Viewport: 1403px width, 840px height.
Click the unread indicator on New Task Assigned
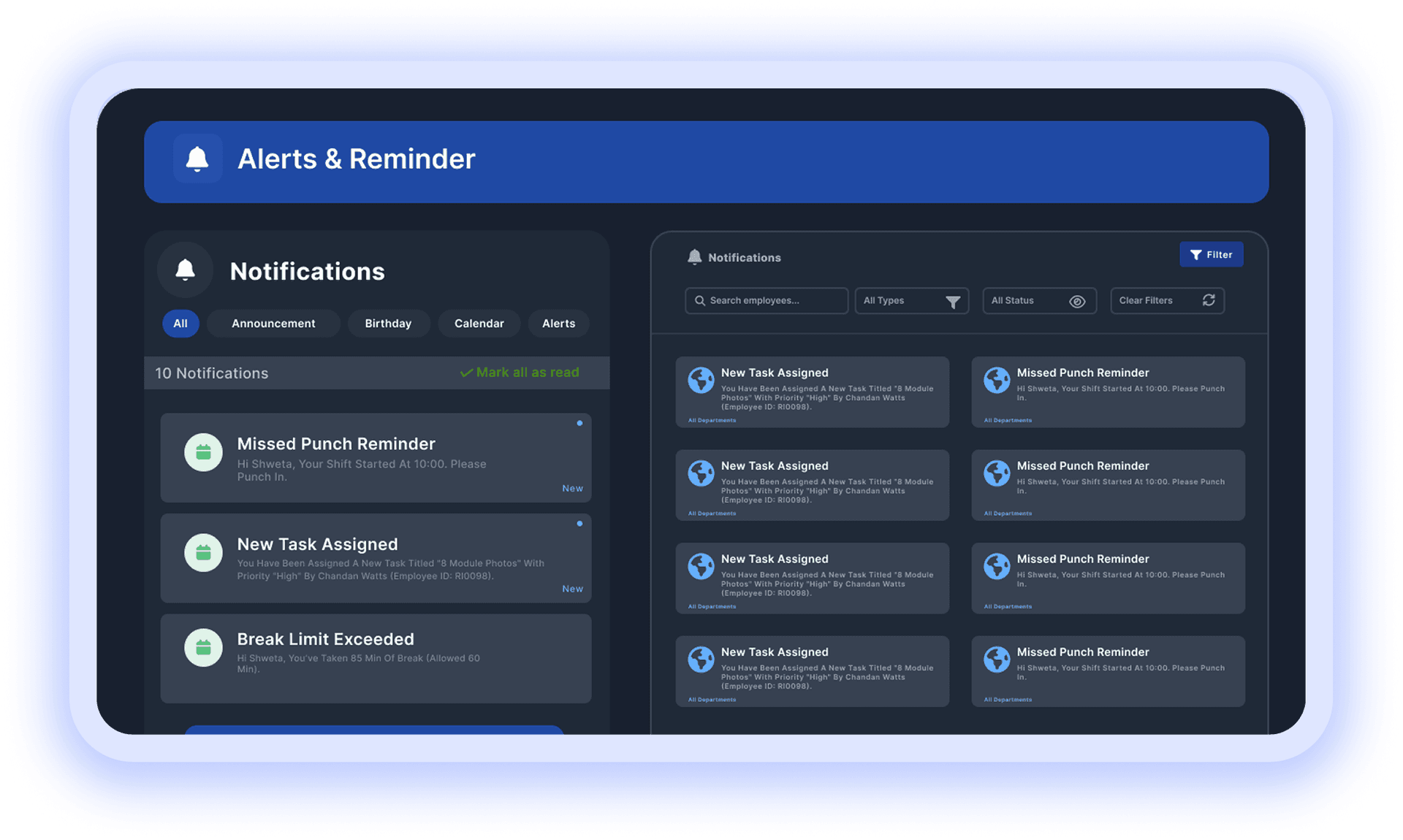pos(579,524)
